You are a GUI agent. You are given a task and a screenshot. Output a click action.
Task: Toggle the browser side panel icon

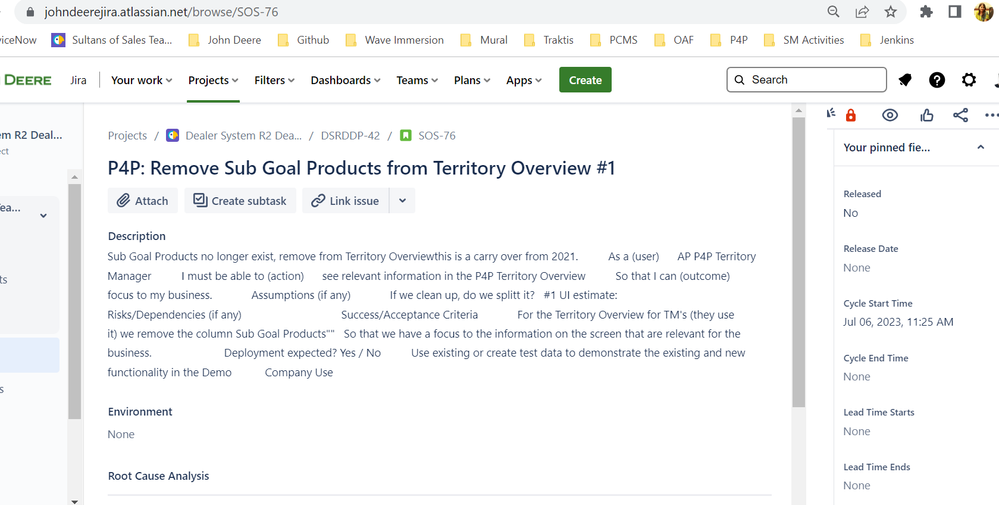[954, 11]
